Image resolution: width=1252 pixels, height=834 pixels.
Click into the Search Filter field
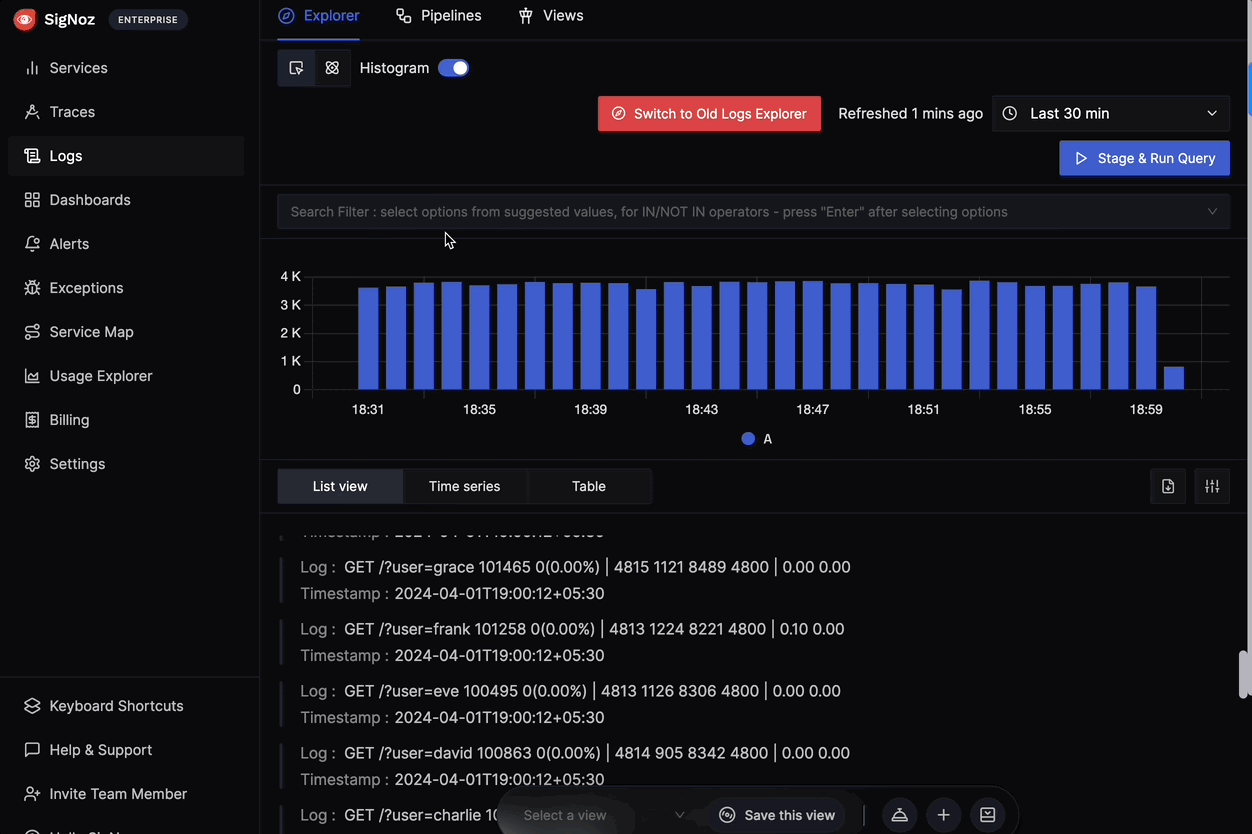pyautogui.click(x=753, y=212)
